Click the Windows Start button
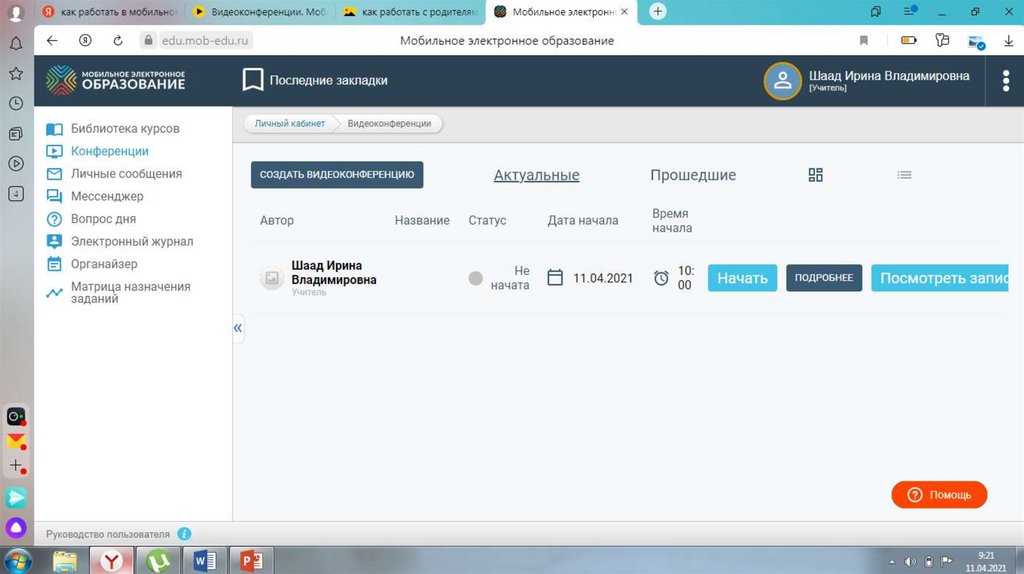1024x574 pixels. click(x=18, y=561)
